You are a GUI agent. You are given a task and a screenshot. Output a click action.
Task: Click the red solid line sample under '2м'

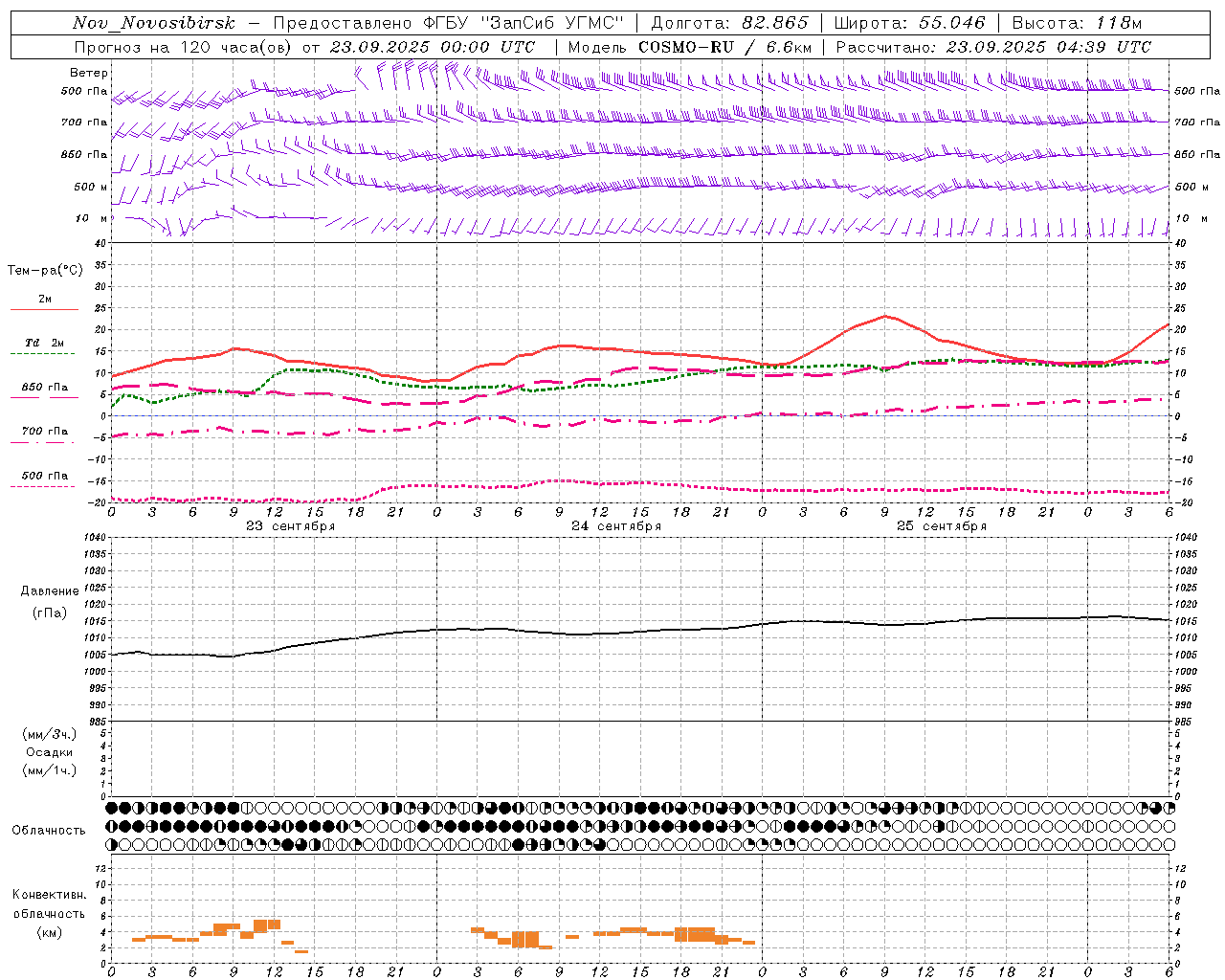point(44,309)
